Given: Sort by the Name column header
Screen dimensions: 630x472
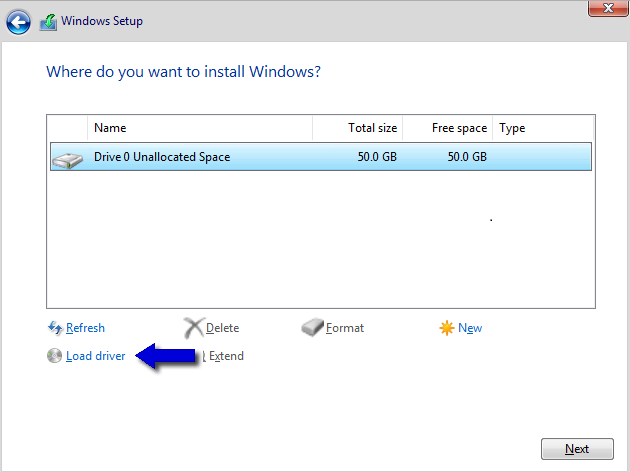Looking at the screenshot, I should pyautogui.click(x=200, y=128).
